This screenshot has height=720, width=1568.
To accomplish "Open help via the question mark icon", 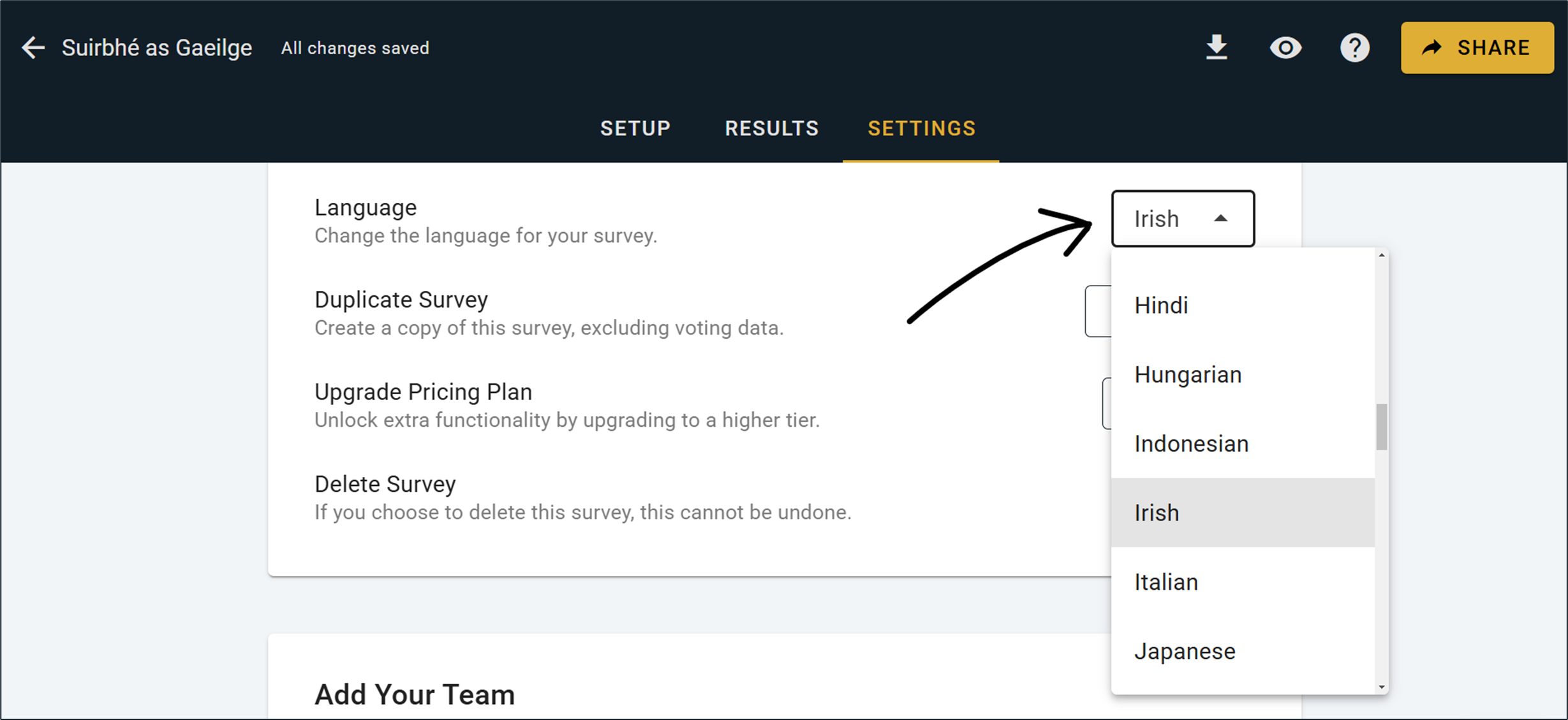I will pos(1354,48).
